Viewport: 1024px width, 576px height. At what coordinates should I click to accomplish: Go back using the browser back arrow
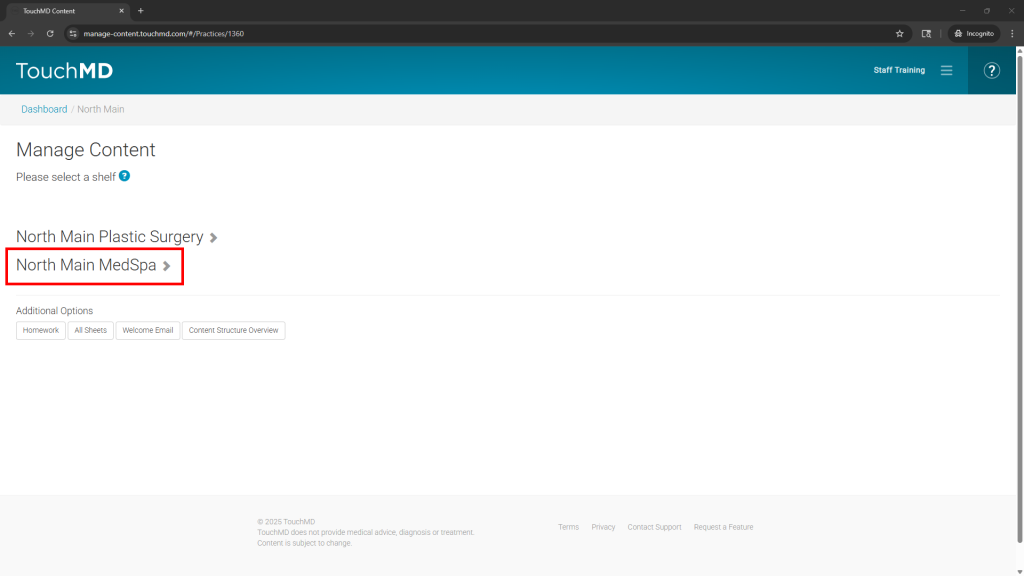tap(12, 33)
